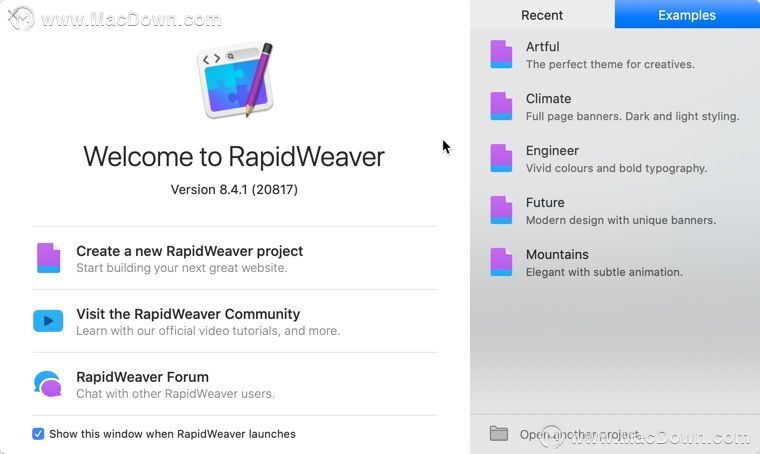Click 'Elegant with subtle animation.' text
This screenshot has width=760, height=454.
pyautogui.click(x=604, y=272)
